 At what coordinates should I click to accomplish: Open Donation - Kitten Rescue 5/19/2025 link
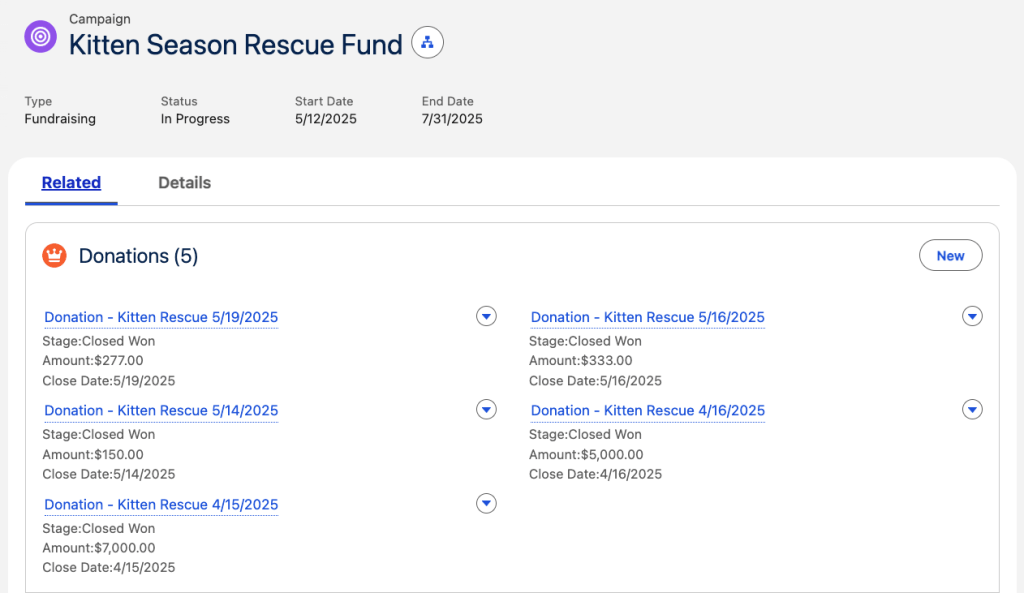click(x=161, y=317)
